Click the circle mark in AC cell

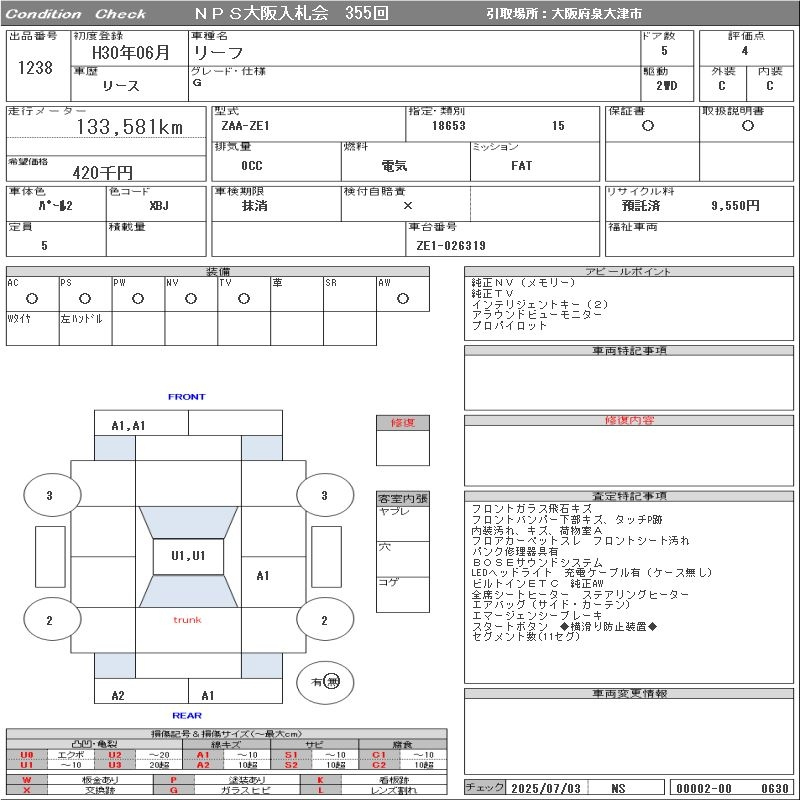pos(32,298)
